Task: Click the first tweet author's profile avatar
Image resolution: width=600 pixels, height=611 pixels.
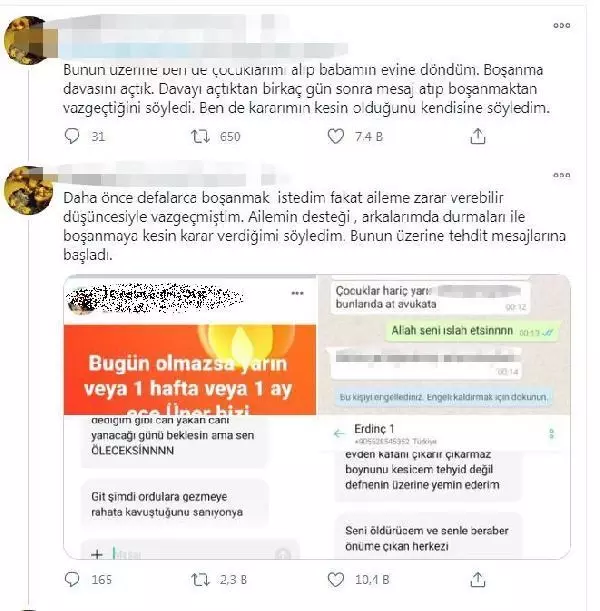Action: (28, 40)
